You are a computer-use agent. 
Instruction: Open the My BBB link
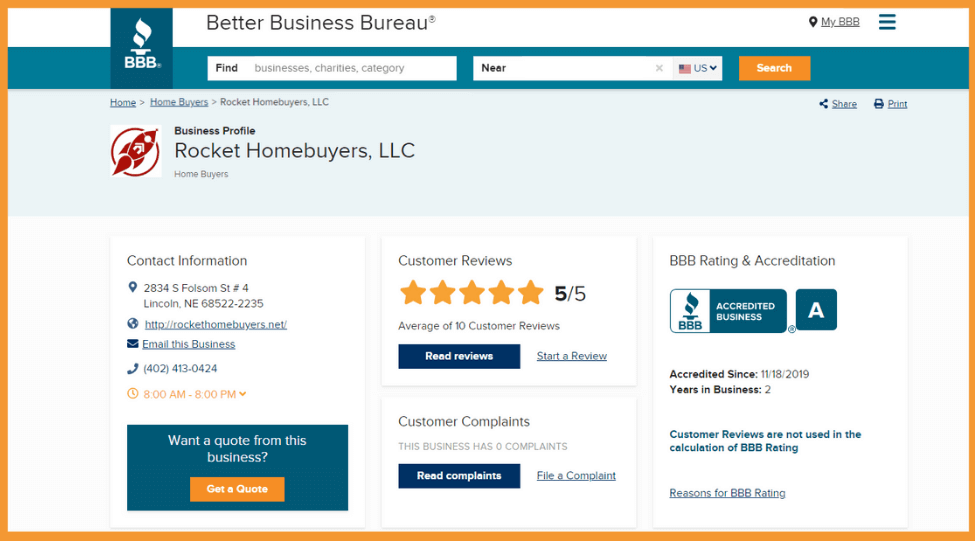point(840,22)
